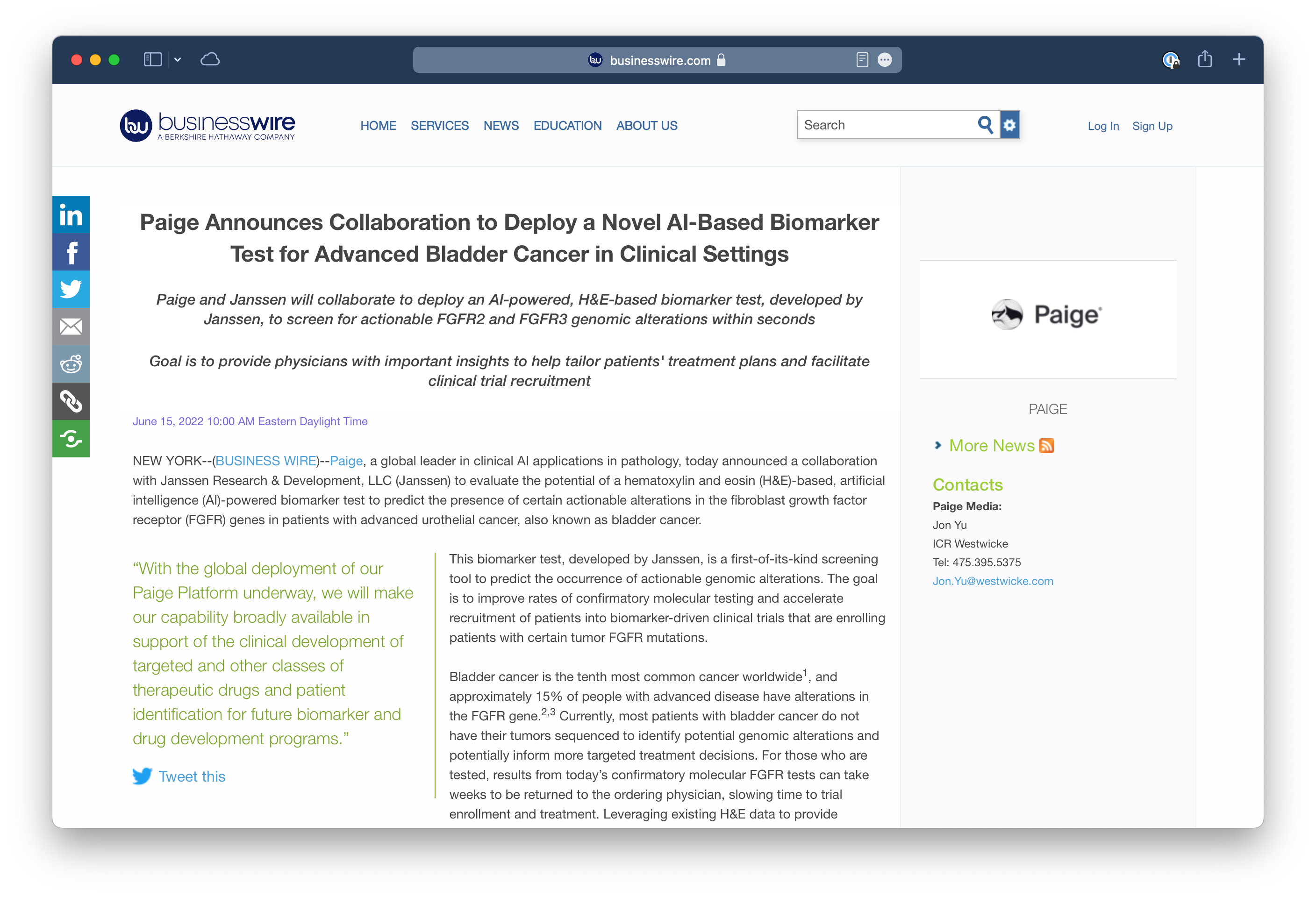Viewport: 1316px width, 897px height.
Task: Open the NEWS menu
Action: pyautogui.click(x=501, y=126)
